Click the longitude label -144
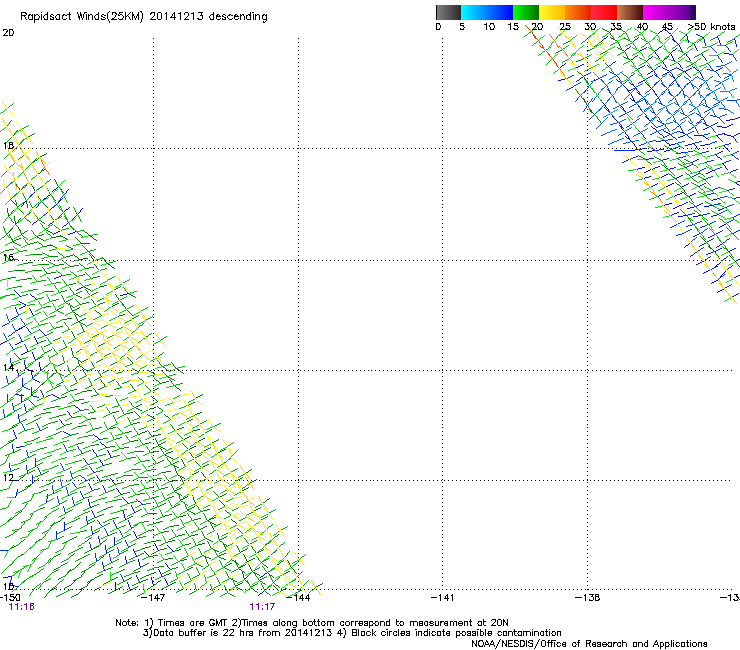 point(298,598)
